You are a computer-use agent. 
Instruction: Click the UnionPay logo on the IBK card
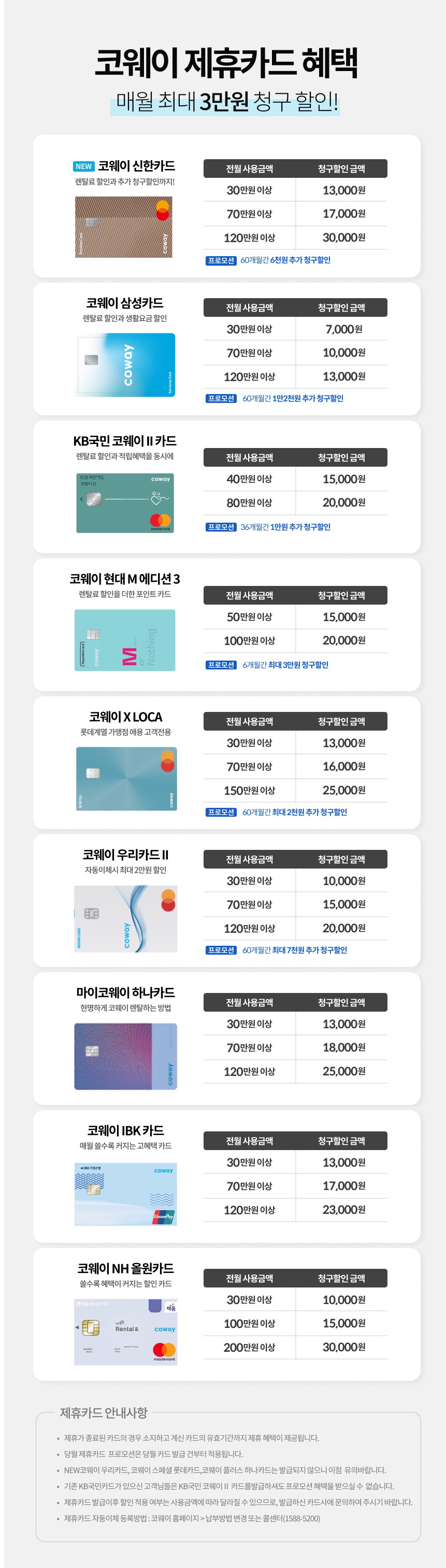click(x=164, y=1216)
